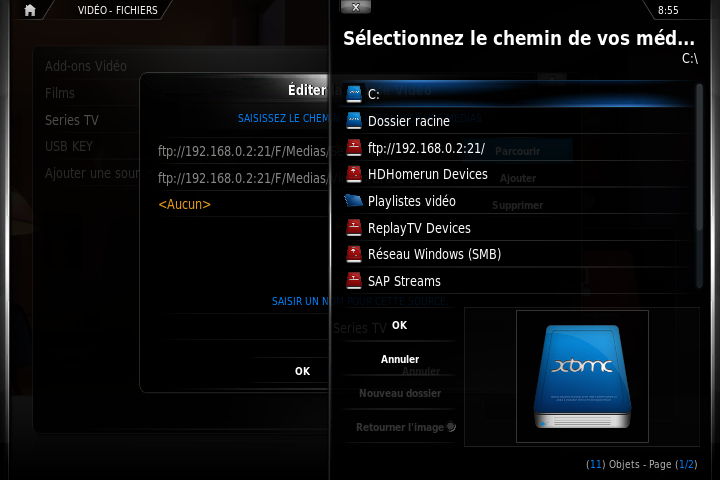The image size is (720, 480).
Task: Click OK in the Éditer source dialog
Action: 302,371
